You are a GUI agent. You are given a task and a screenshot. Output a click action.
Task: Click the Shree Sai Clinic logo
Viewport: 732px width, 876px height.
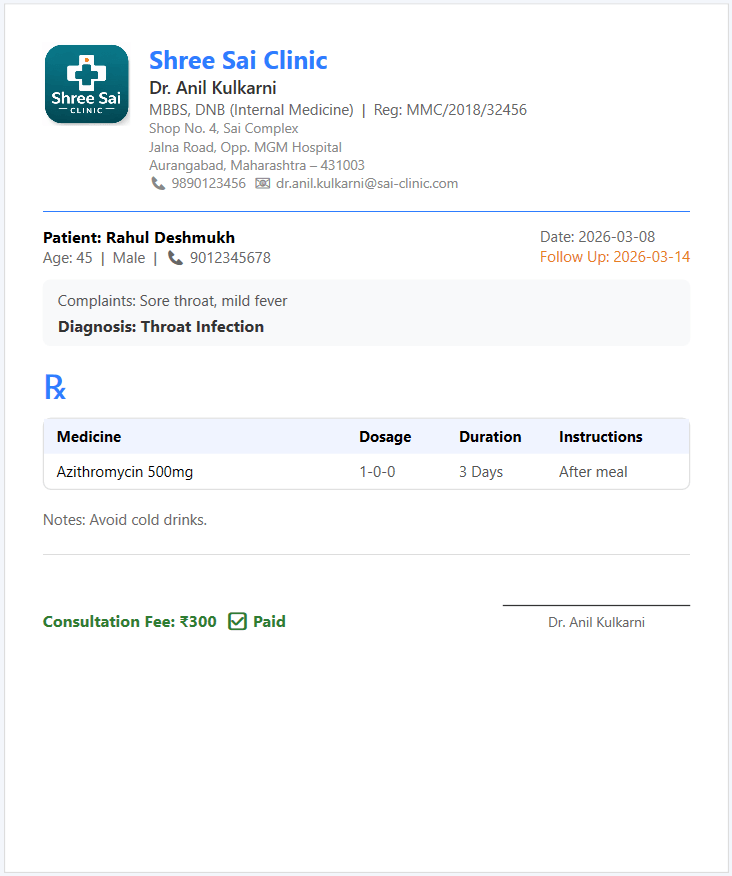click(87, 84)
